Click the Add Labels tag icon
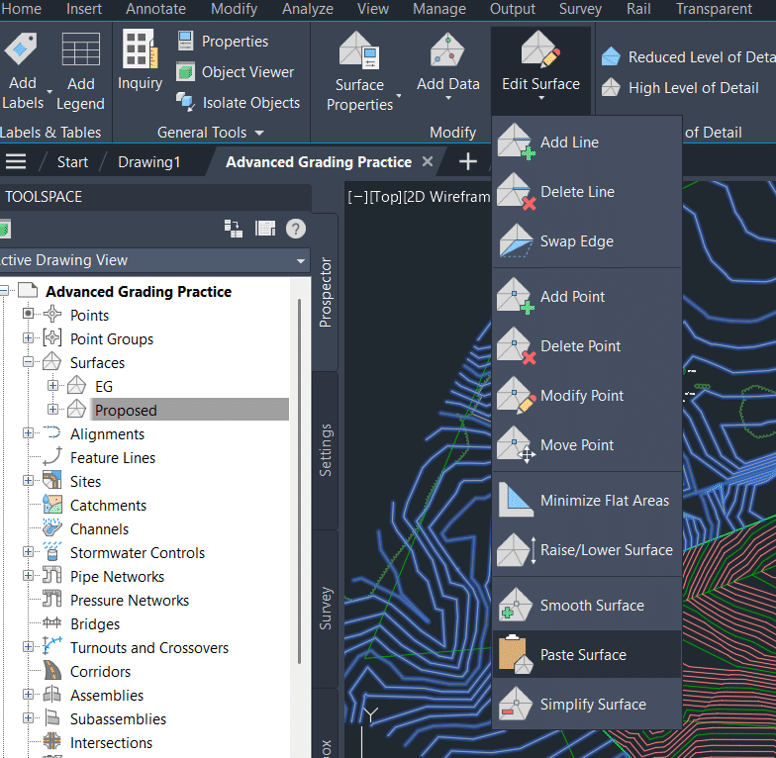776x758 pixels. pyautogui.click(x=21, y=49)
